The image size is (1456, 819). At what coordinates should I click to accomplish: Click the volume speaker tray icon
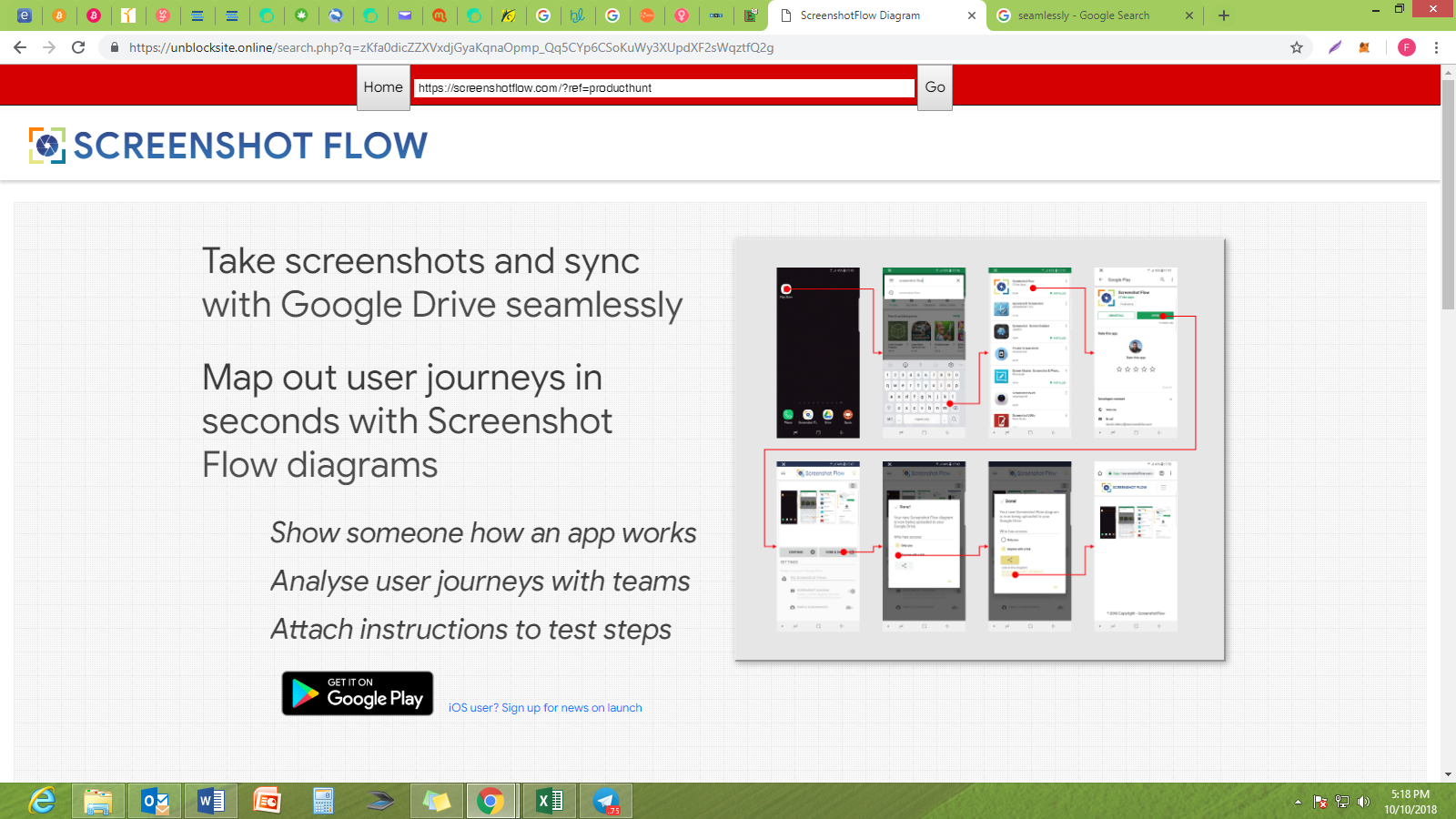coord(1363,802)
